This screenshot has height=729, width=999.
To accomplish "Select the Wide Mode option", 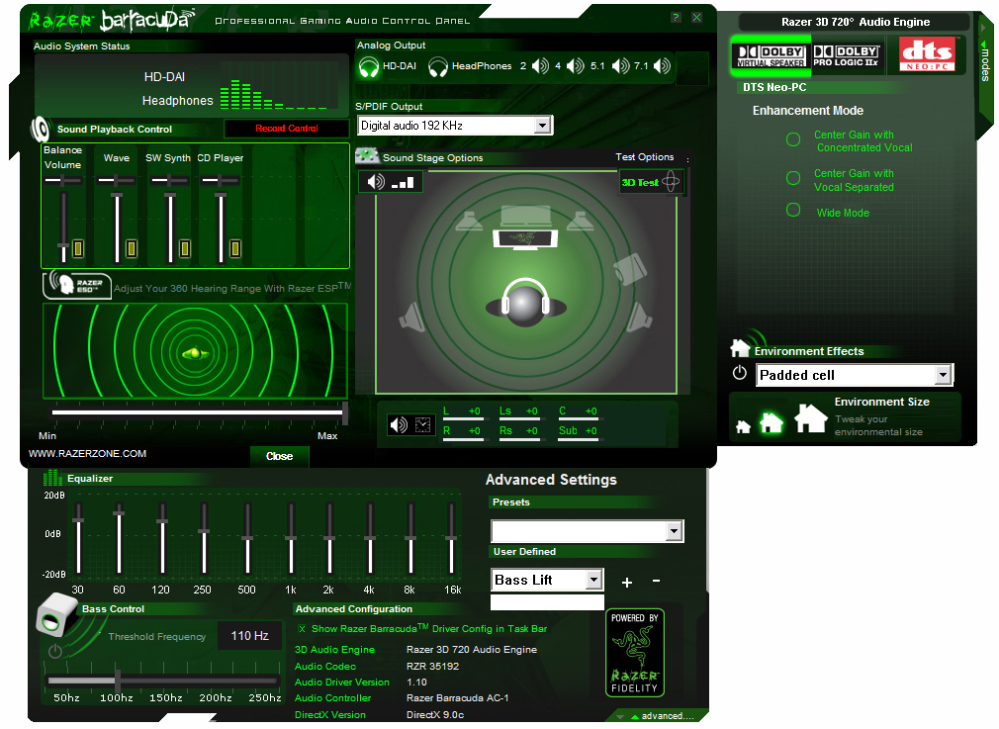I will [x=793, y=210].
